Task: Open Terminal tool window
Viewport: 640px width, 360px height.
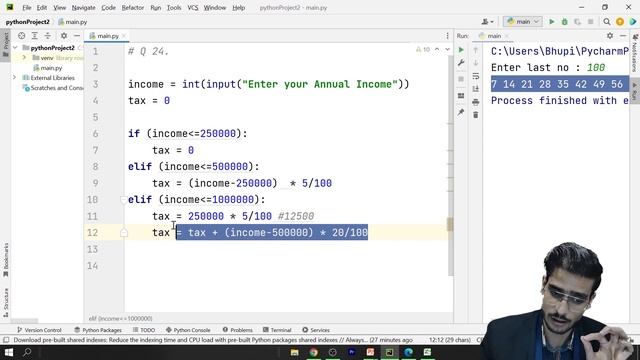Action: 277,330
